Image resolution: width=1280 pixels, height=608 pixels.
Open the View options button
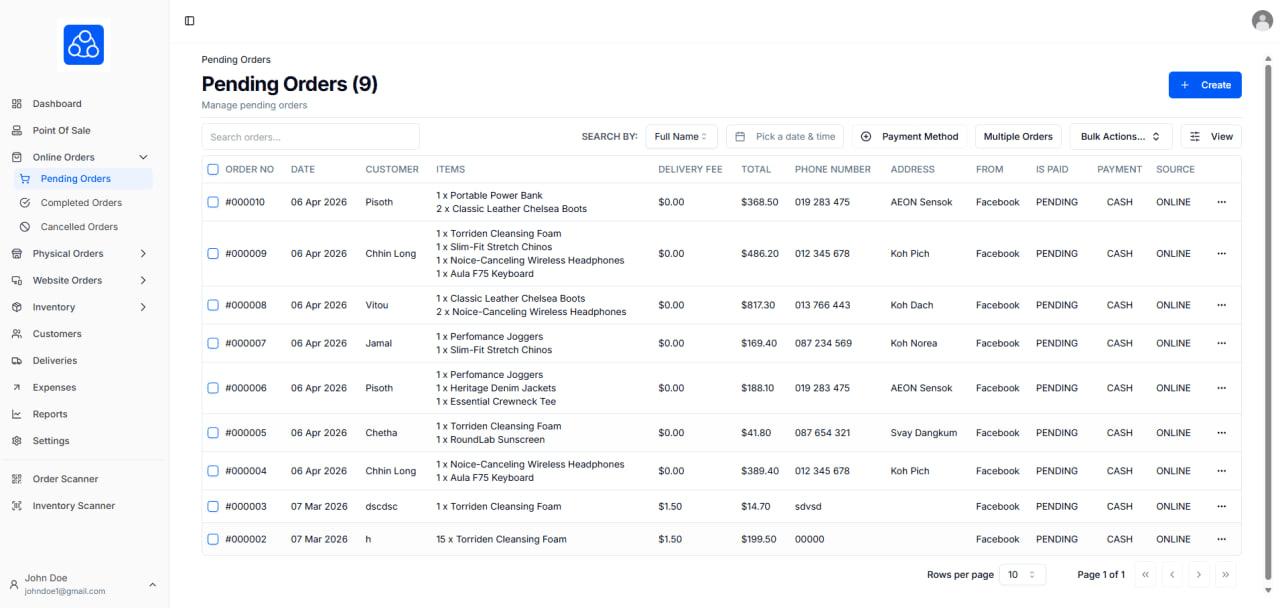coord(1211,137)
